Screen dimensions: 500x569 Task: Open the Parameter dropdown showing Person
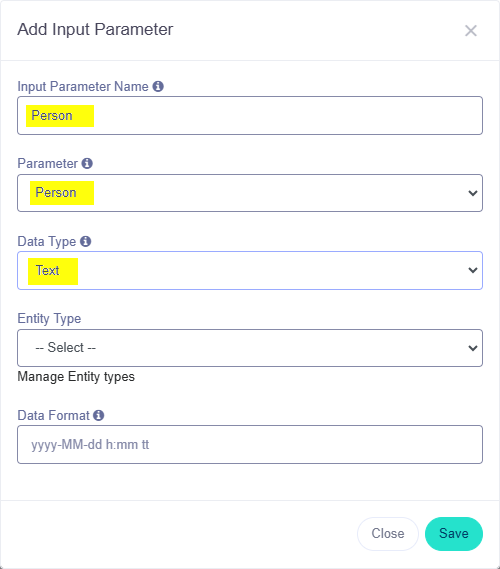(x=250, y=193)
